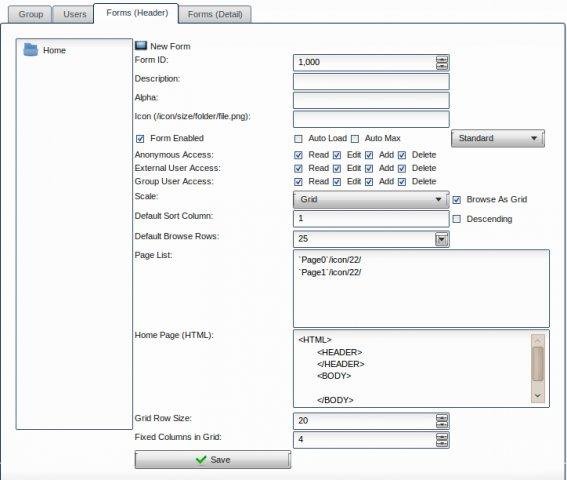567x480 pixels.
Task: Switch to the Users tab
Action: 74,14
